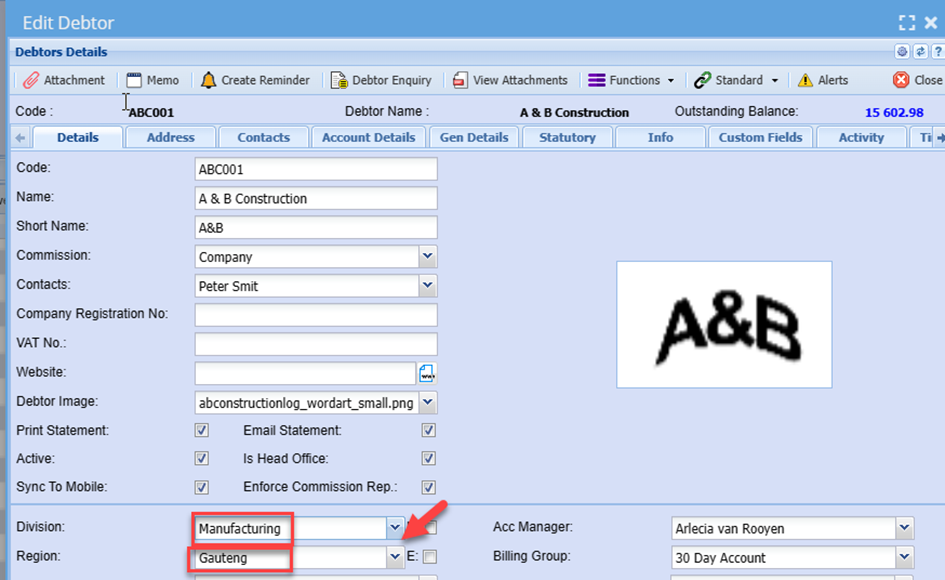Open the Debtor Image dropdown
Image resolution: width=945 pixels, height=580 pixels.
pyautogui.click(x=427, y=402)
